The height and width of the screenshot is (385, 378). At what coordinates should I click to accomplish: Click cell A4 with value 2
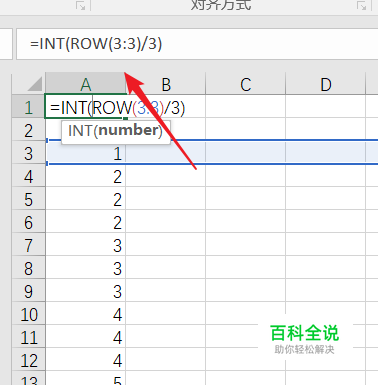coord(85,176)
